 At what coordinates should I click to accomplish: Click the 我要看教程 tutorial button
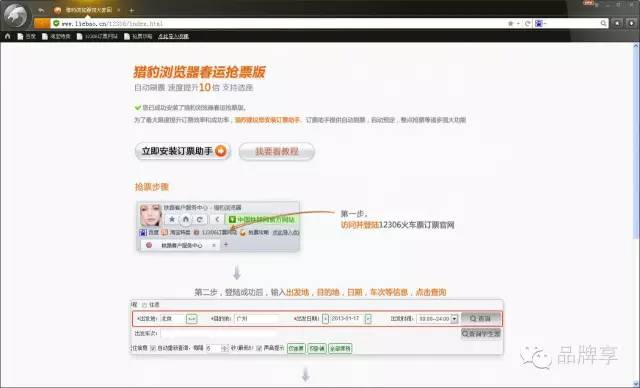pos(277,151)
